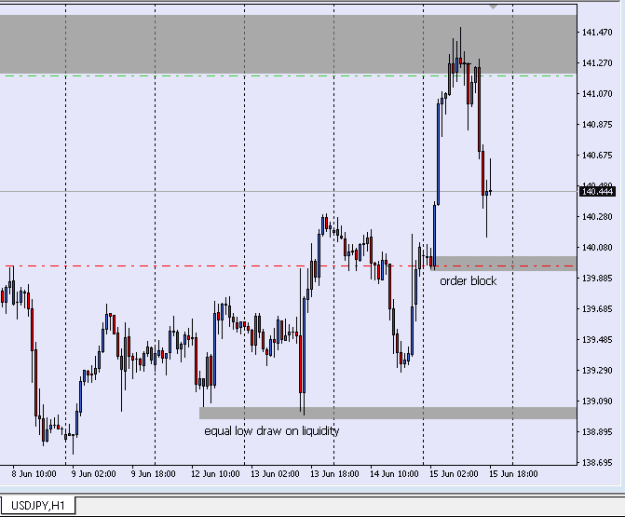625x517 pixels.
Task: Click the '9 Jun 02:00' time label
Action: 94,474
